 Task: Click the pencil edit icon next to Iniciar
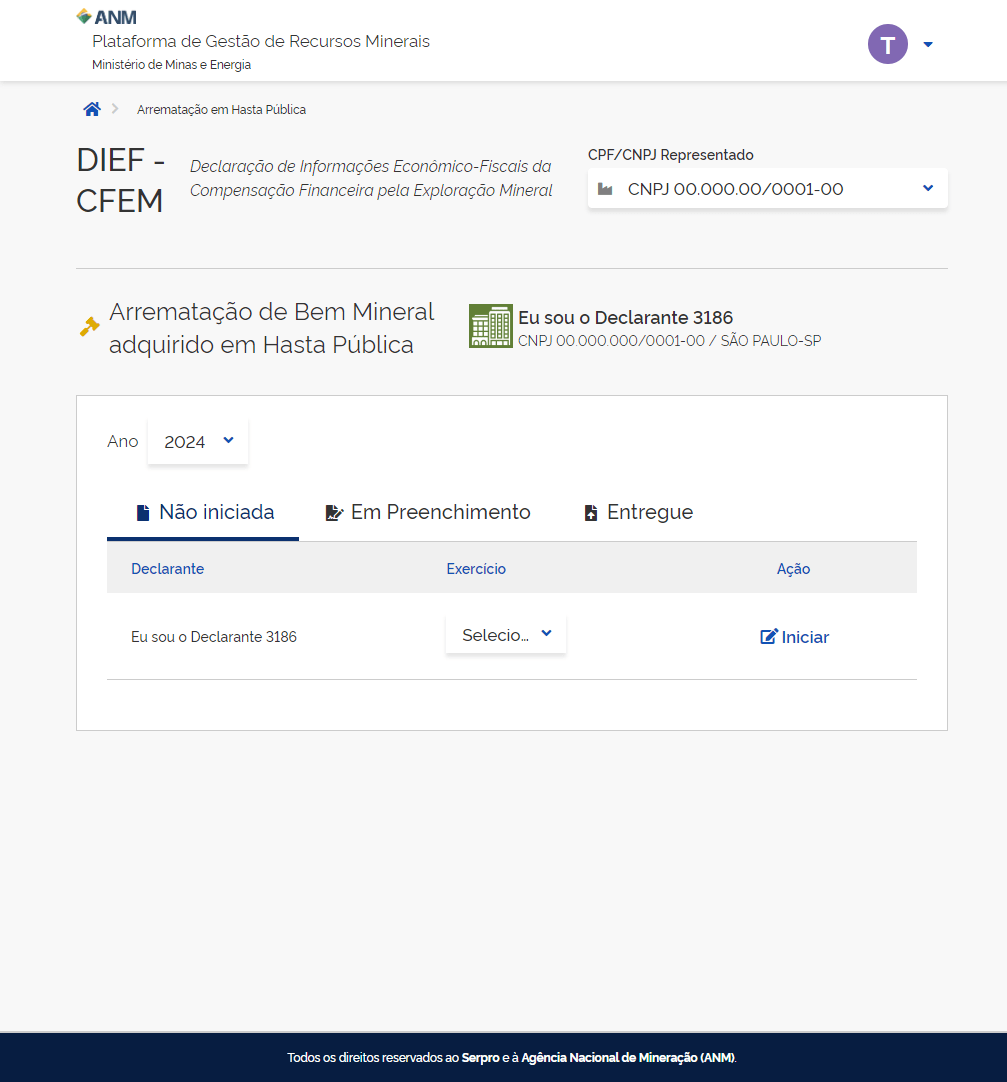point(769,637)
